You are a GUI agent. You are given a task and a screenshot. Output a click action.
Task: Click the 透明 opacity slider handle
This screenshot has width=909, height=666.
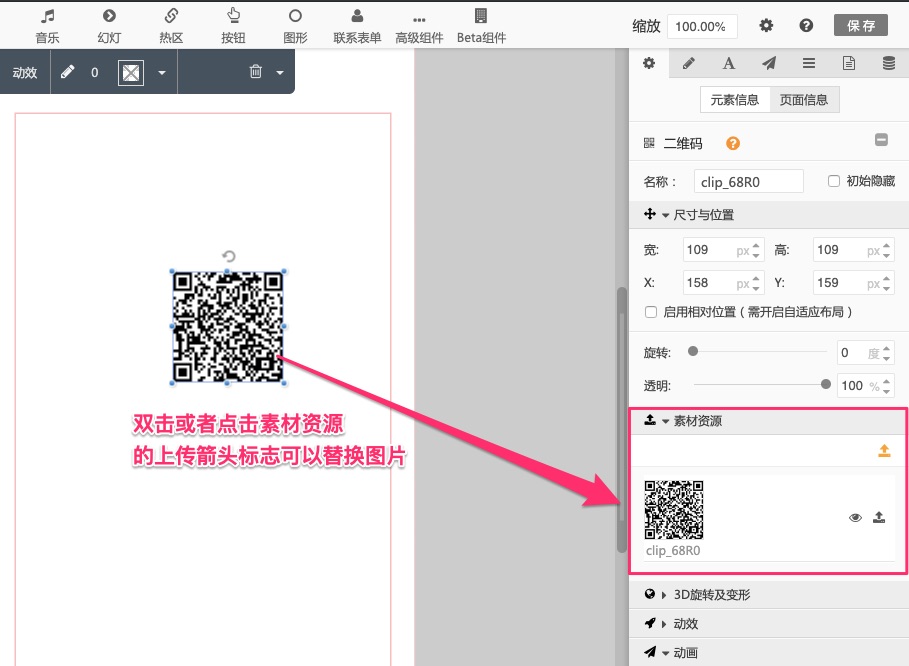[x=826, y=384]
